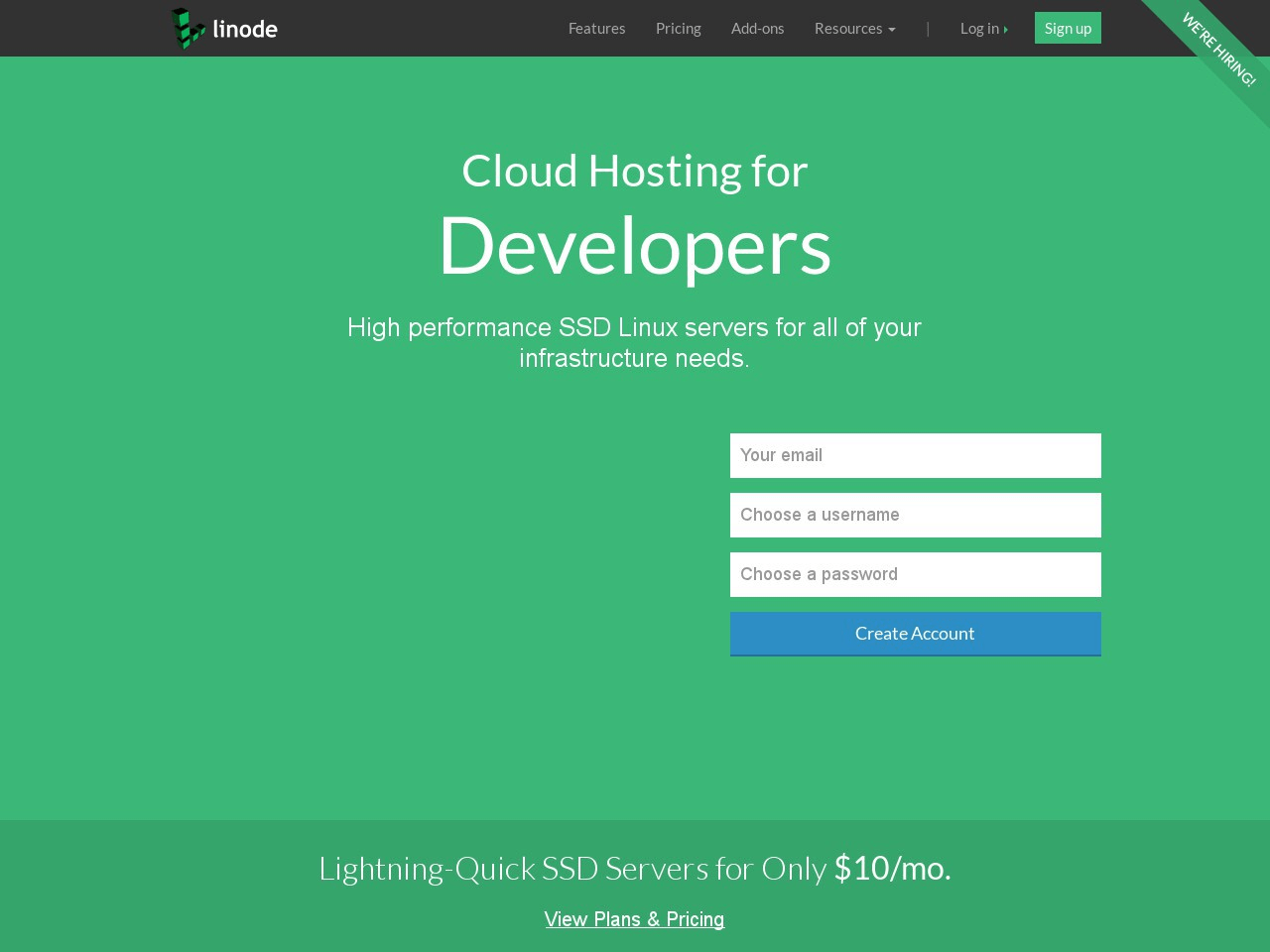Click the Choose a username field
Image resolution: width=1270 pixels, height=952 pixels.
point(915,515)
